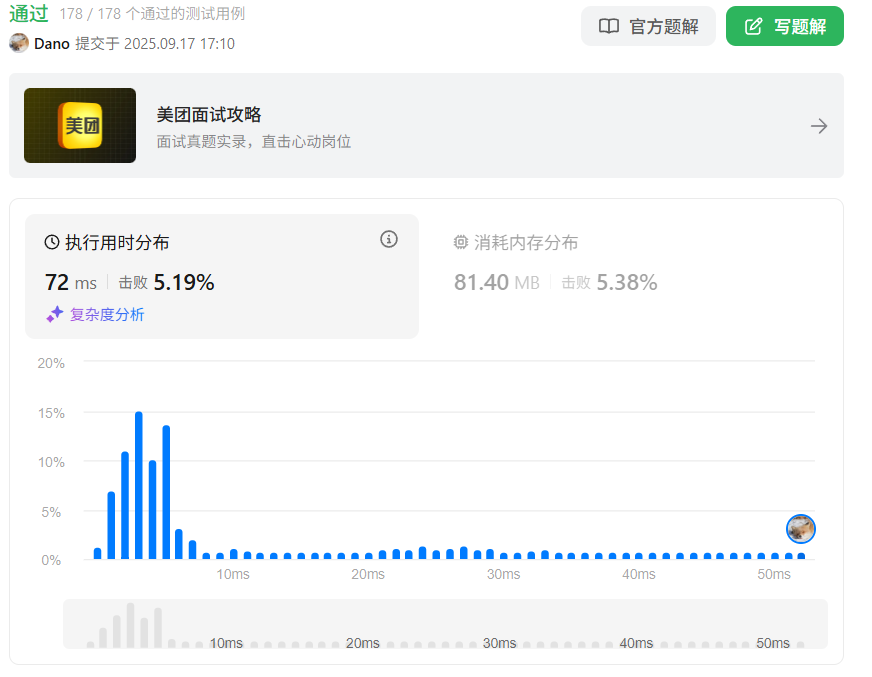Click the Meituan logo thumbnail
Viewport: 872px width, 677px height.
coord(80,126)
